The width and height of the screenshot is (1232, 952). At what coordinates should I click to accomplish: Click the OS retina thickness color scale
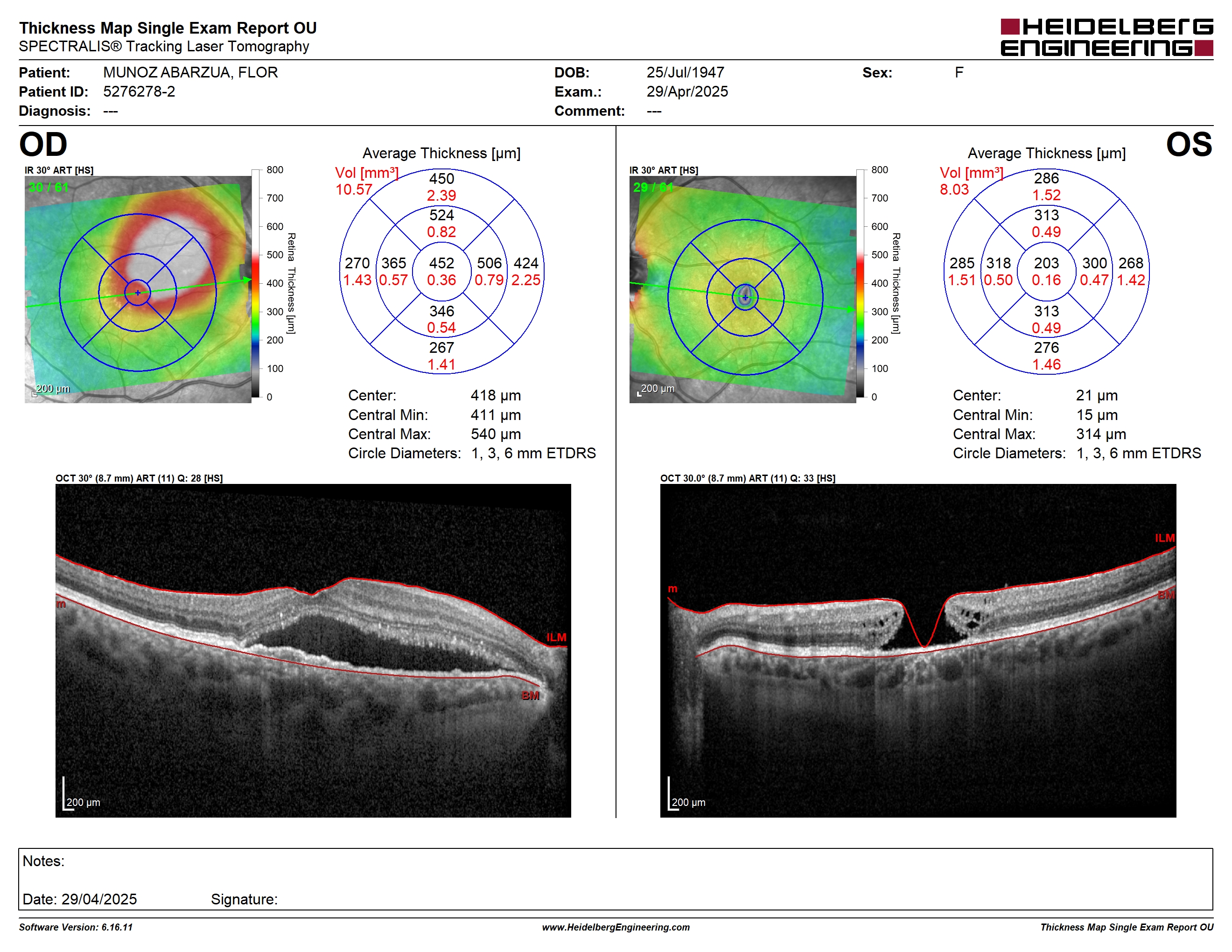860,283
